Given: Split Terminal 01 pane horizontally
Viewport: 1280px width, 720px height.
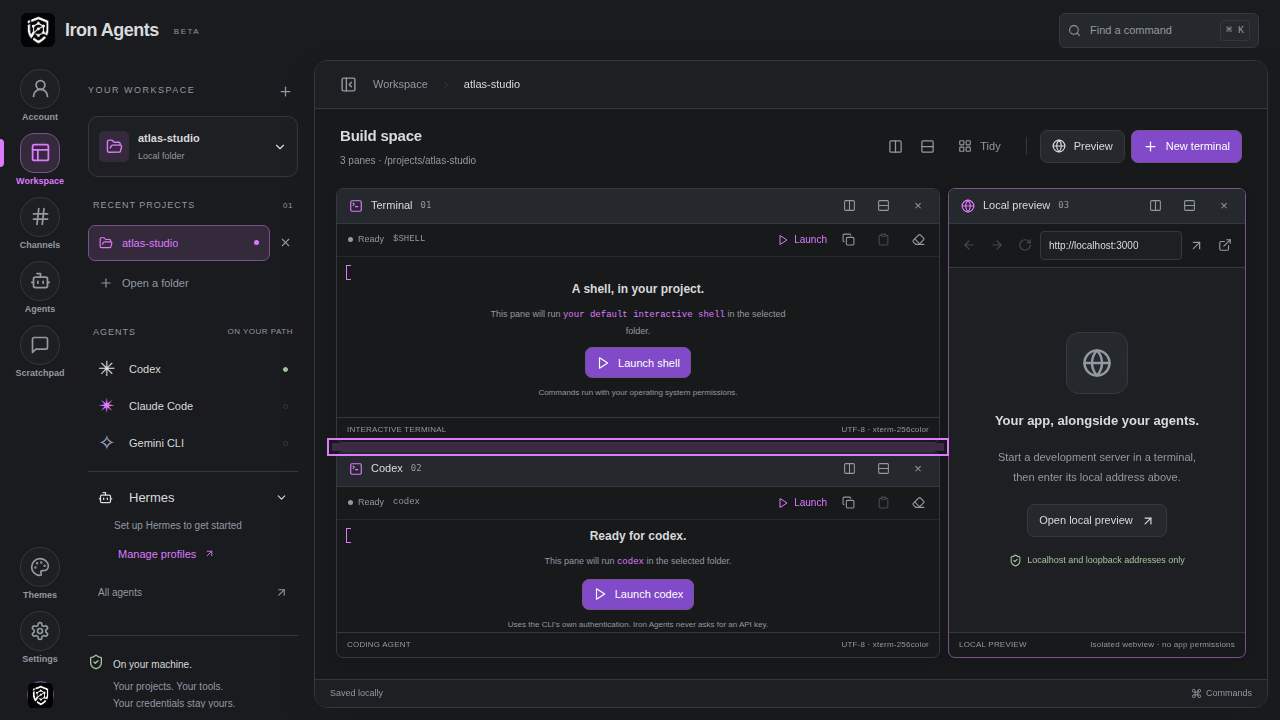Looking at the screenshot, I should [883, 205].
